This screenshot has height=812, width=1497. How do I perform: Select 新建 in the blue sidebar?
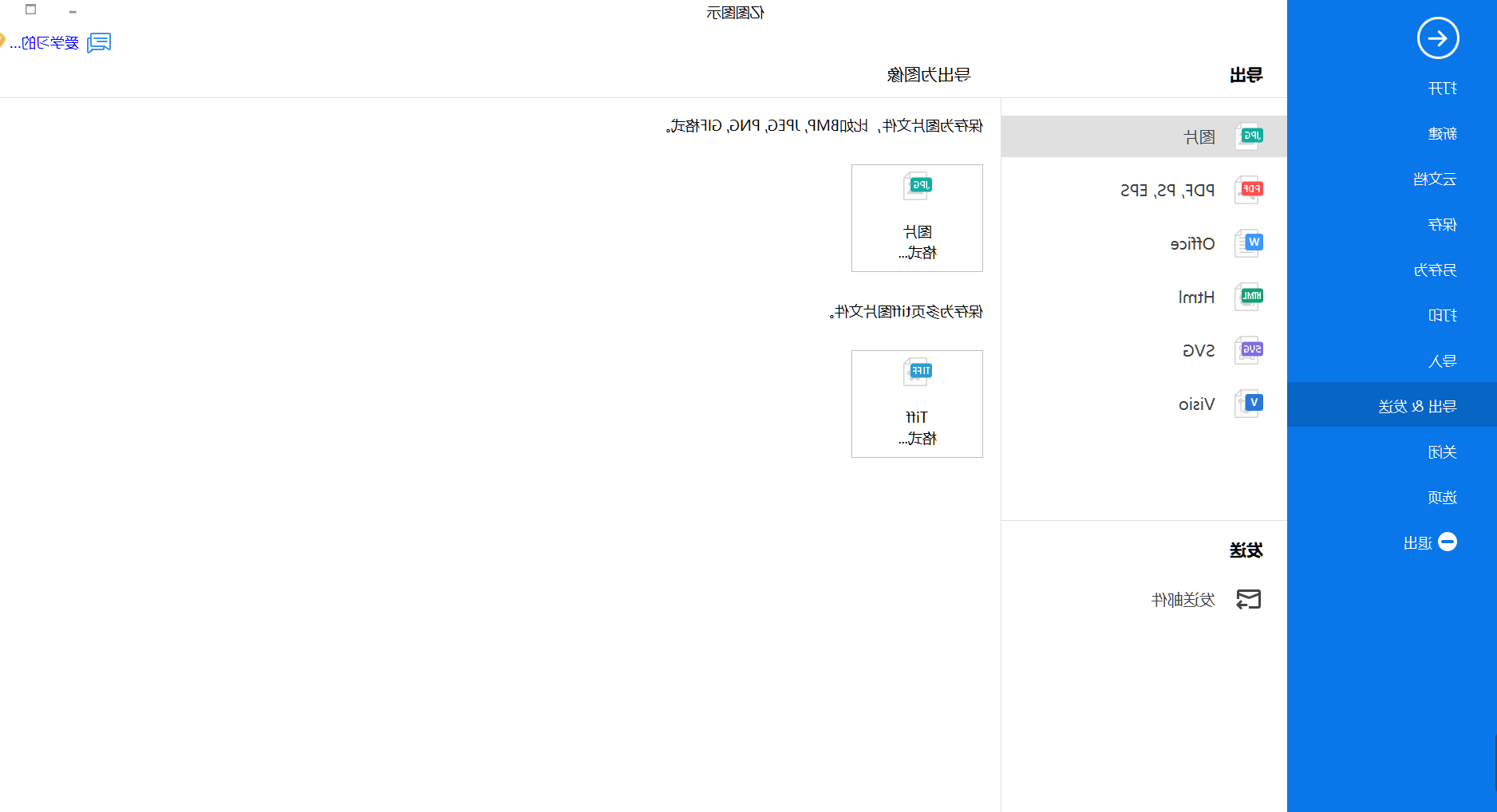[1442, 134]
